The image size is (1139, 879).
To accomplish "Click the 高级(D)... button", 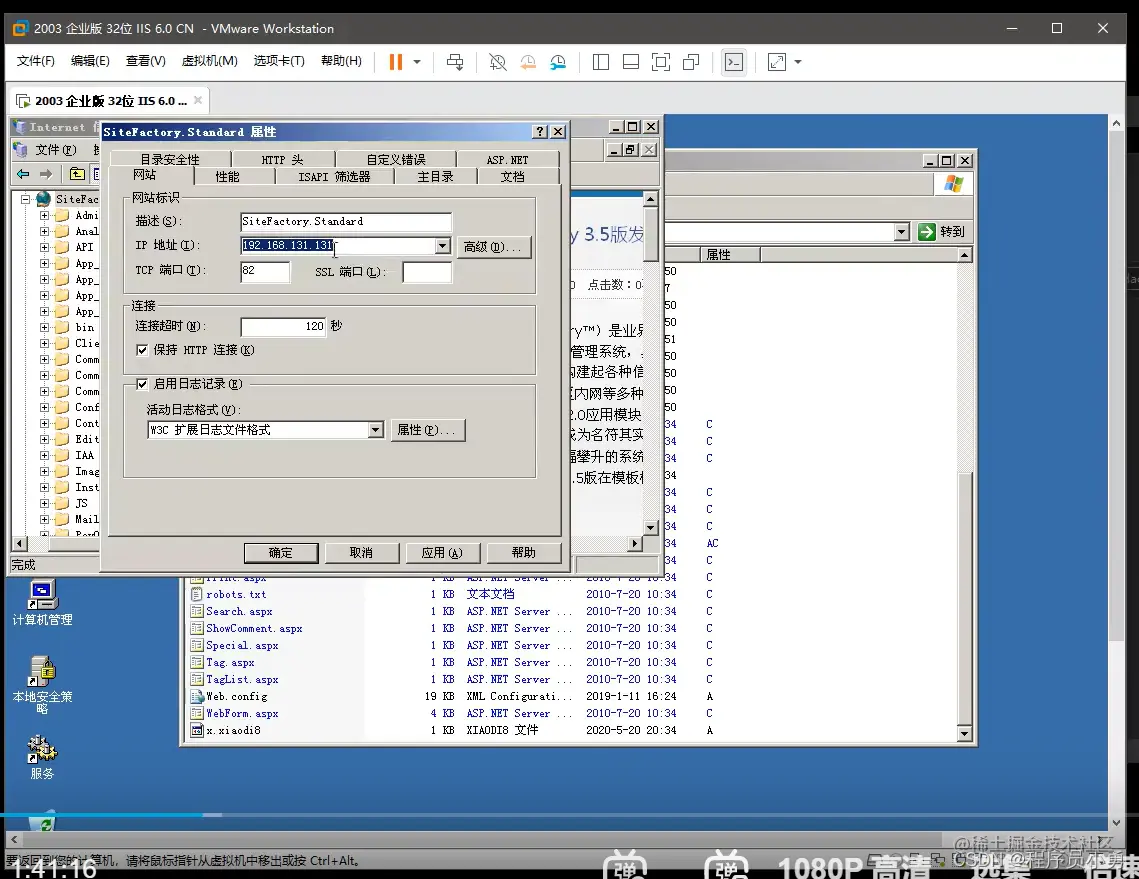I will click(x=493, y=247).
